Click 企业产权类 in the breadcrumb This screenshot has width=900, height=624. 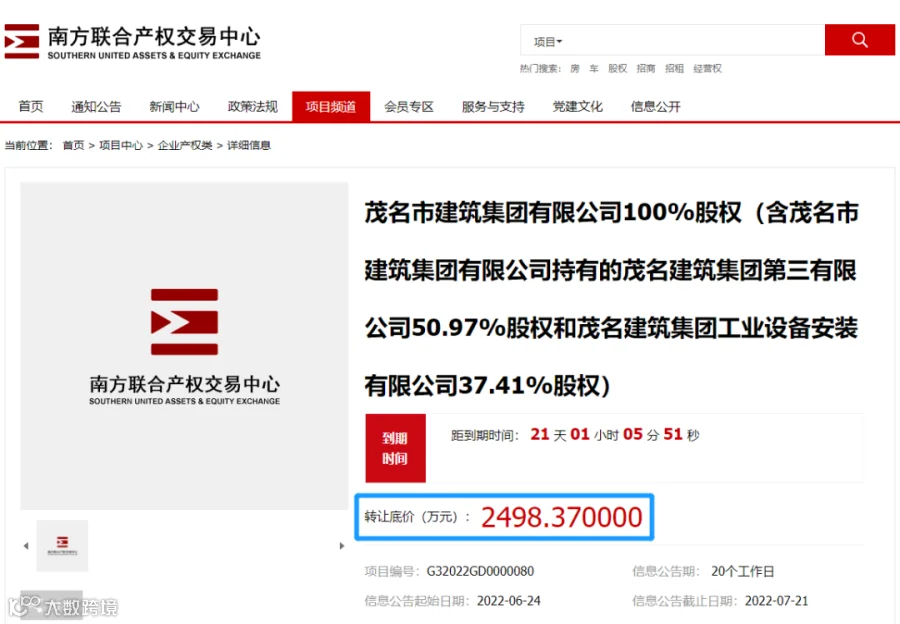pos(185,145)
